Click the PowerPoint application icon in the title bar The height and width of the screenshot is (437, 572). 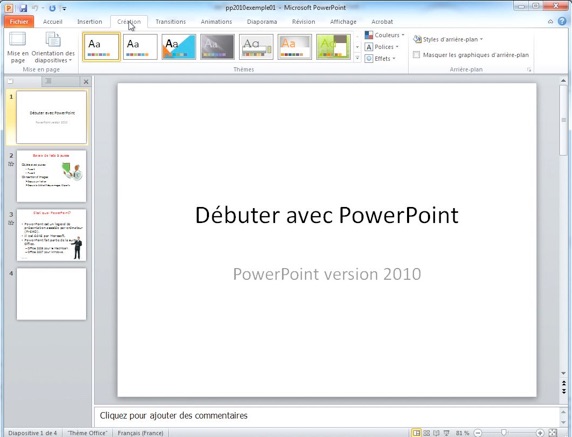tap(9, 8)
